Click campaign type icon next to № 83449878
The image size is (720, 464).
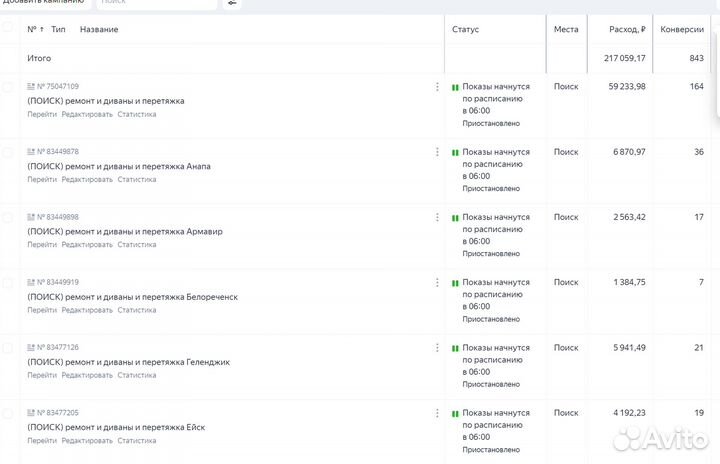[31, 152]
